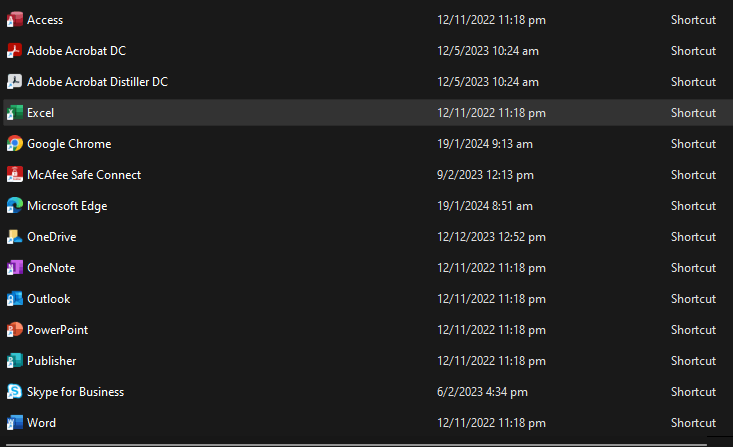
Task: Select the Skype for Business icon
Action: coord(14,392)
